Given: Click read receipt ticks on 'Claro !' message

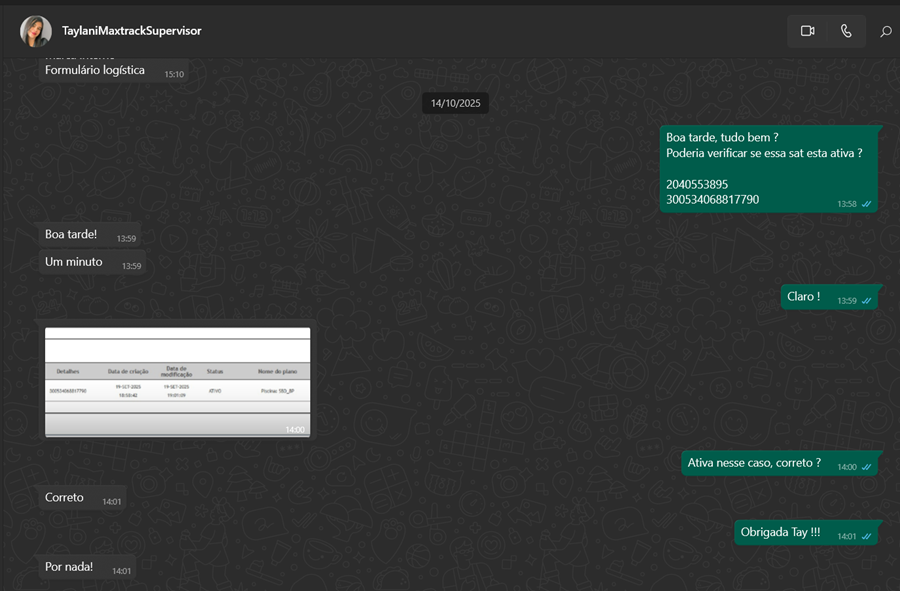Looking at the screenshot, I should 867,301.
